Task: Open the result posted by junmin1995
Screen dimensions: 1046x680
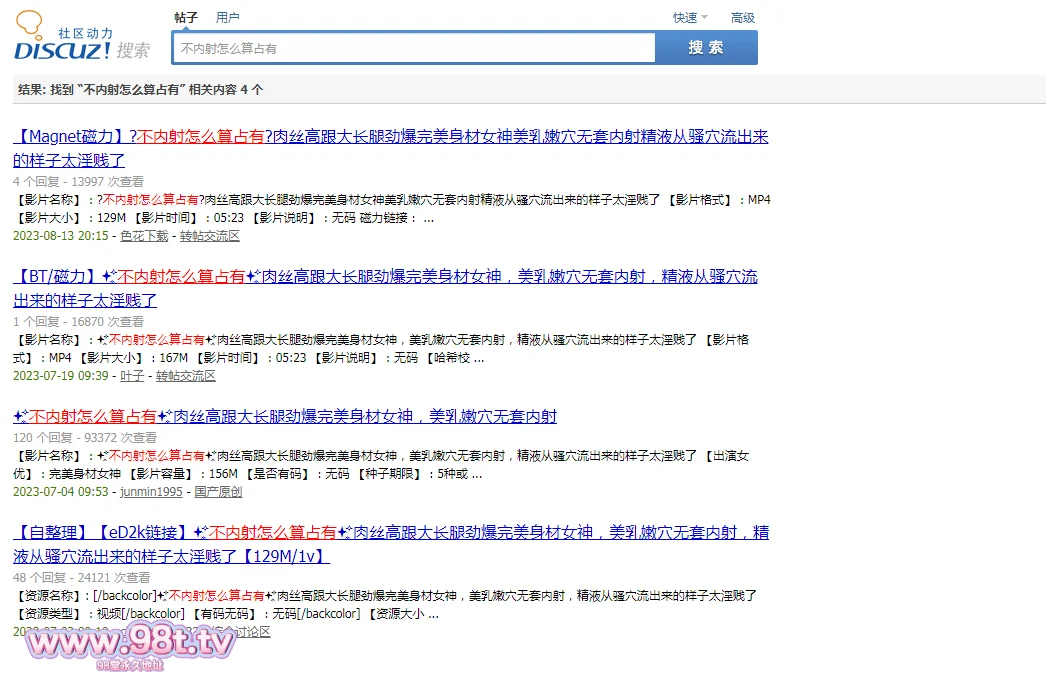Action: pos(285,416)
